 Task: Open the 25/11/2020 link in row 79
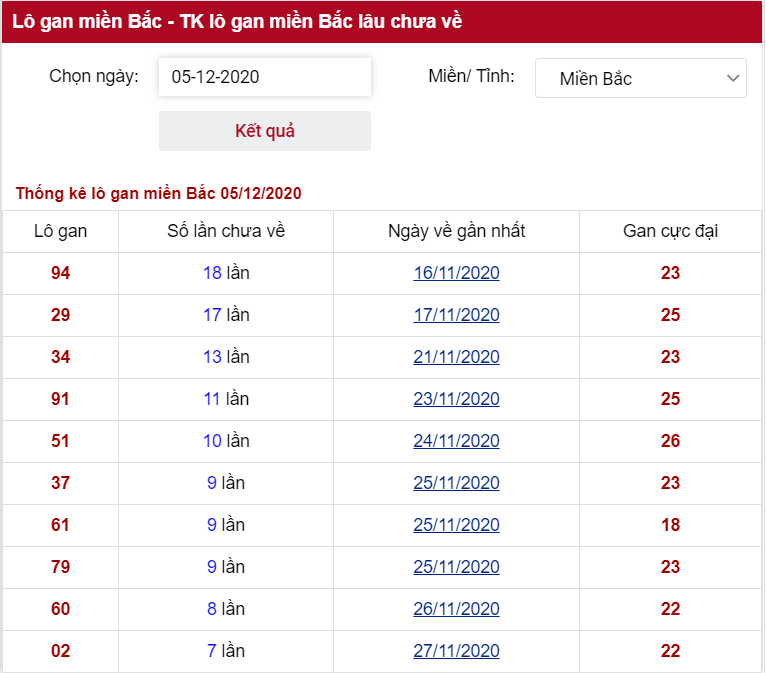click(456, 567)
